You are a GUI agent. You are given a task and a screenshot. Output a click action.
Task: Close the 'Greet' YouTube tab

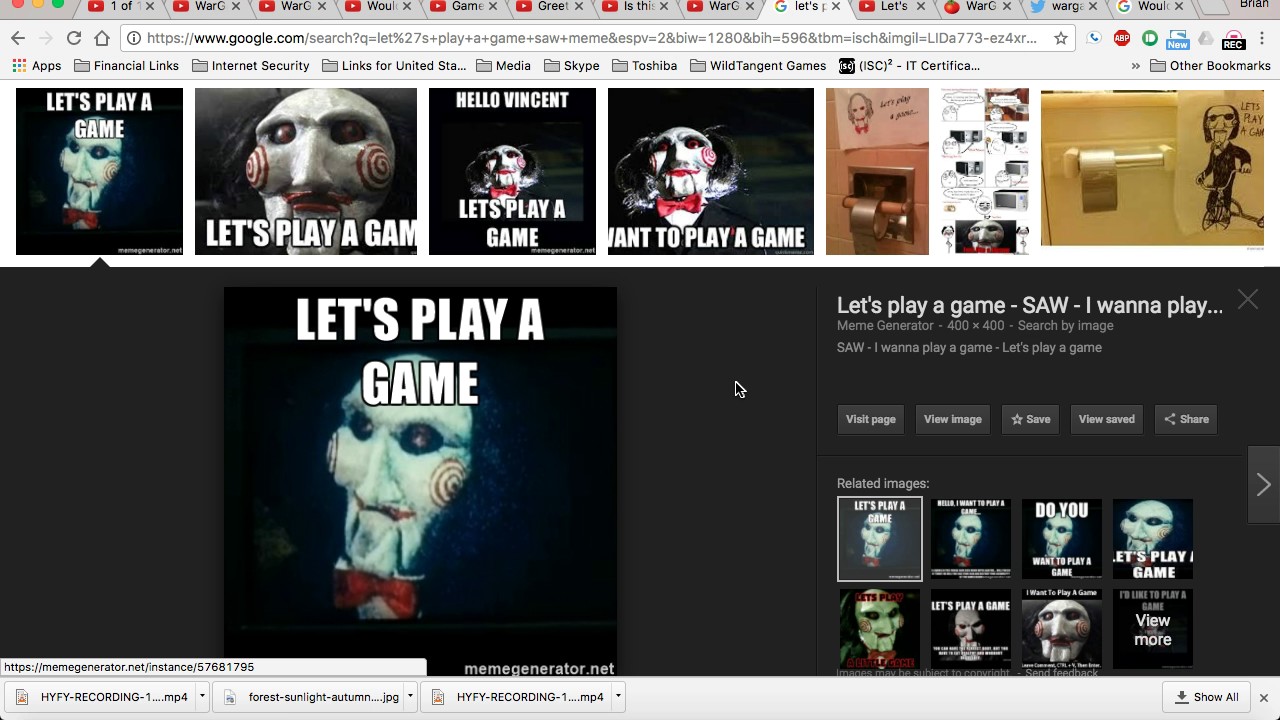pyautogui.click(x=579, y=6)
